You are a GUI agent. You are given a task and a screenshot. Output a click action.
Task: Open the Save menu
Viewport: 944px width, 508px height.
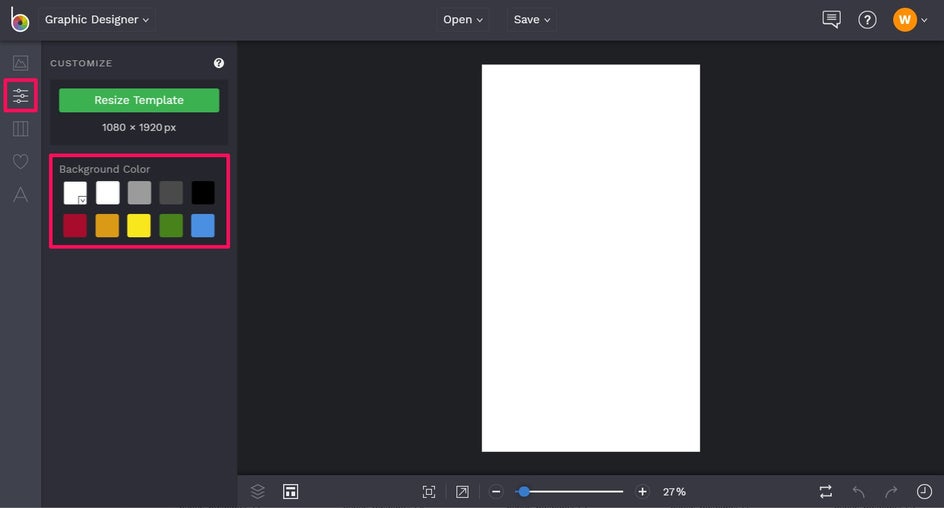click(532, 20)
